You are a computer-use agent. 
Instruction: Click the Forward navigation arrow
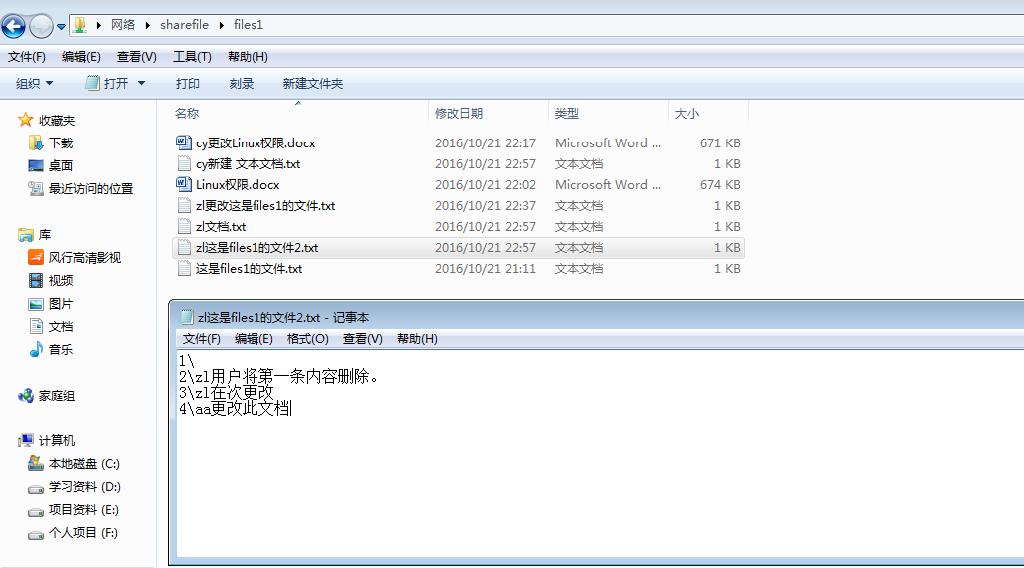[41, 26]
